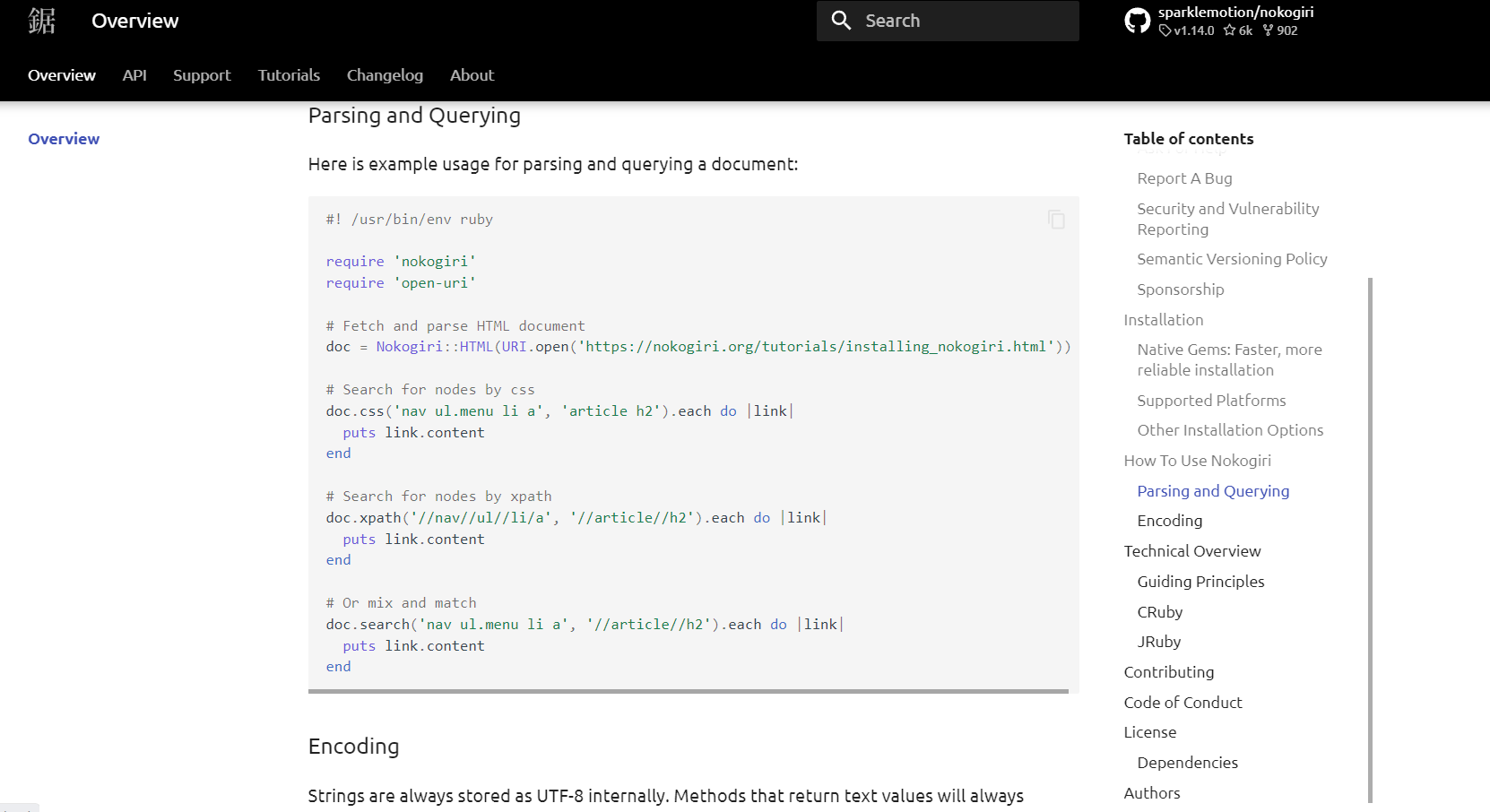Viewport: 1490px width, 812px height.
Task: Copy code with the clipboard icon
Action: click(x=1057, y=220)
